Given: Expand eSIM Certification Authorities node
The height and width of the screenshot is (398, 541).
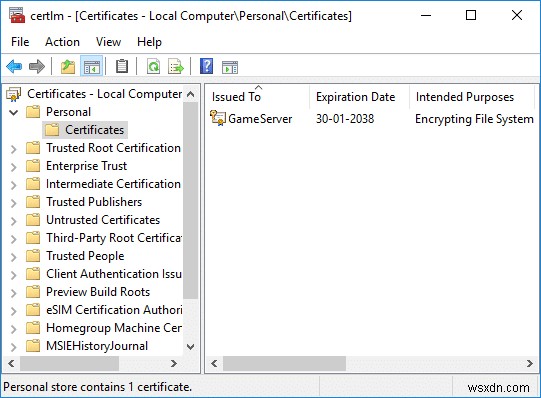Looking at the screenshot, I should click(14, 311).
